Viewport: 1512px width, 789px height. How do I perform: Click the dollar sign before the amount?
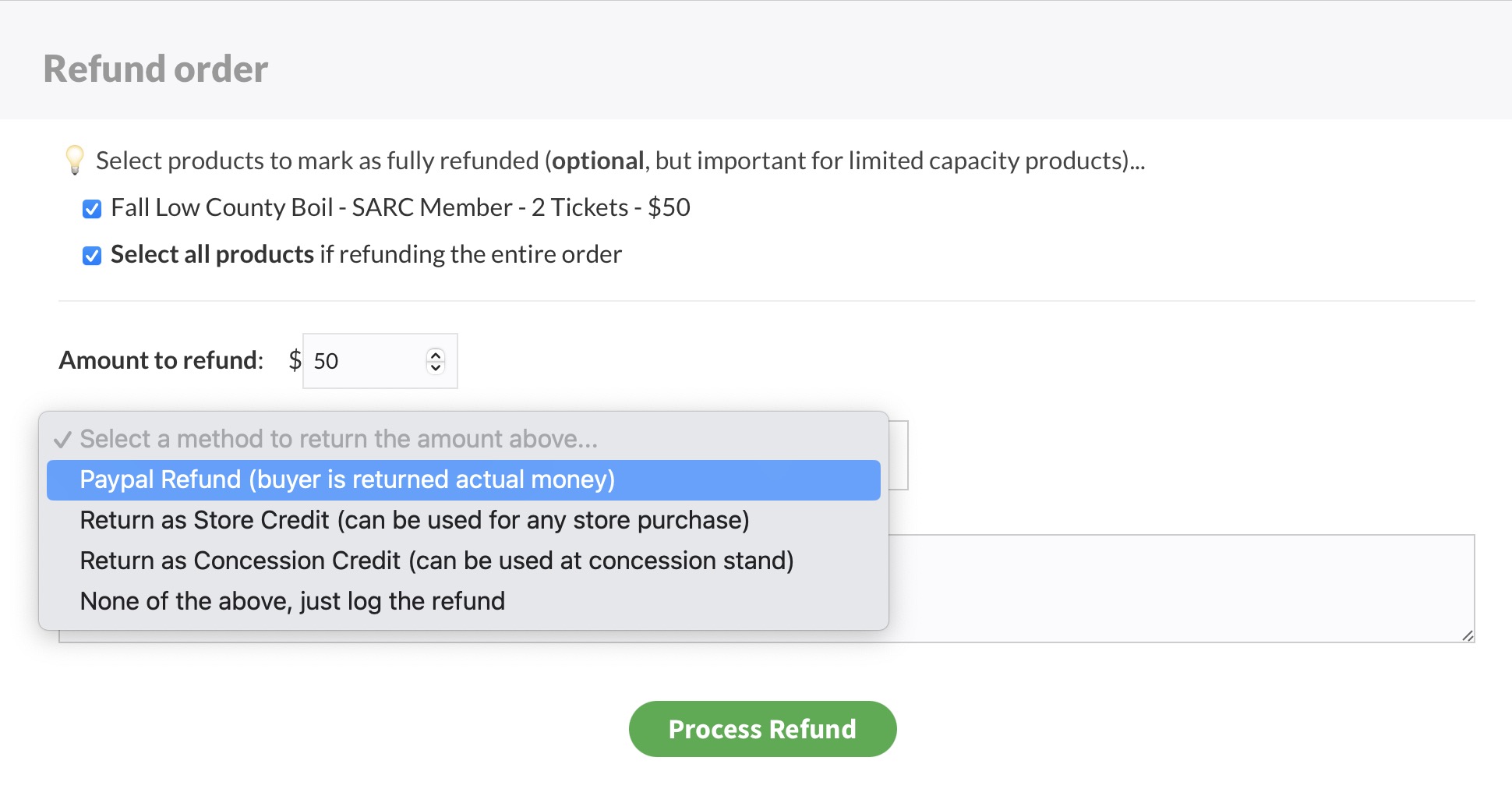pyautogui.click(x=295, y=360)
